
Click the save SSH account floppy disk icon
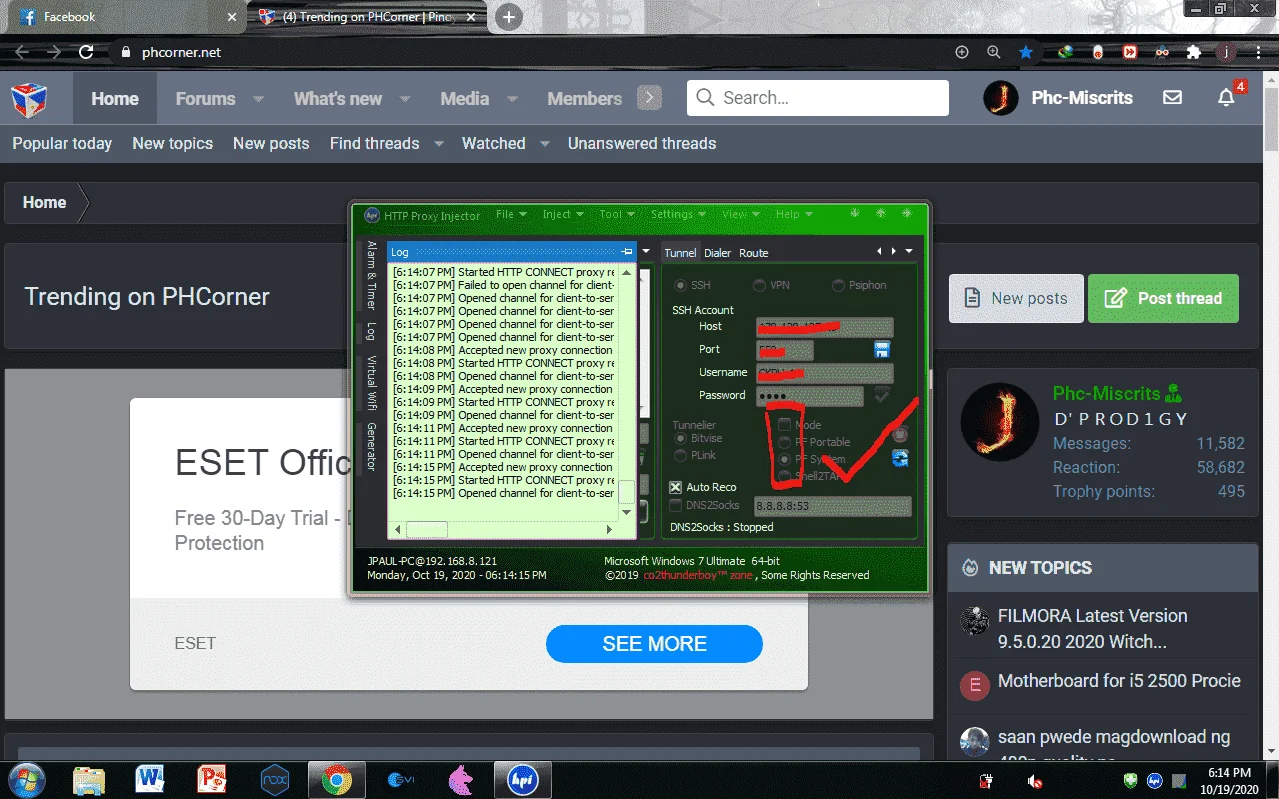click(882, 350)
